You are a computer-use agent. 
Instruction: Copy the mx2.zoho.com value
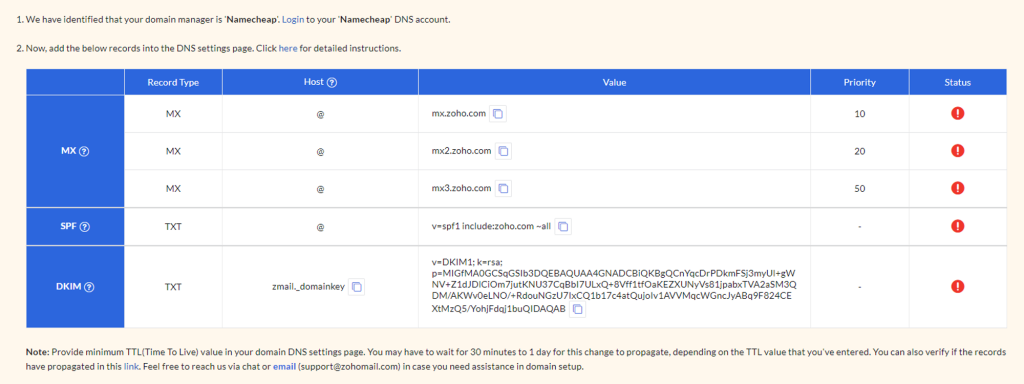tap(504, 151)
